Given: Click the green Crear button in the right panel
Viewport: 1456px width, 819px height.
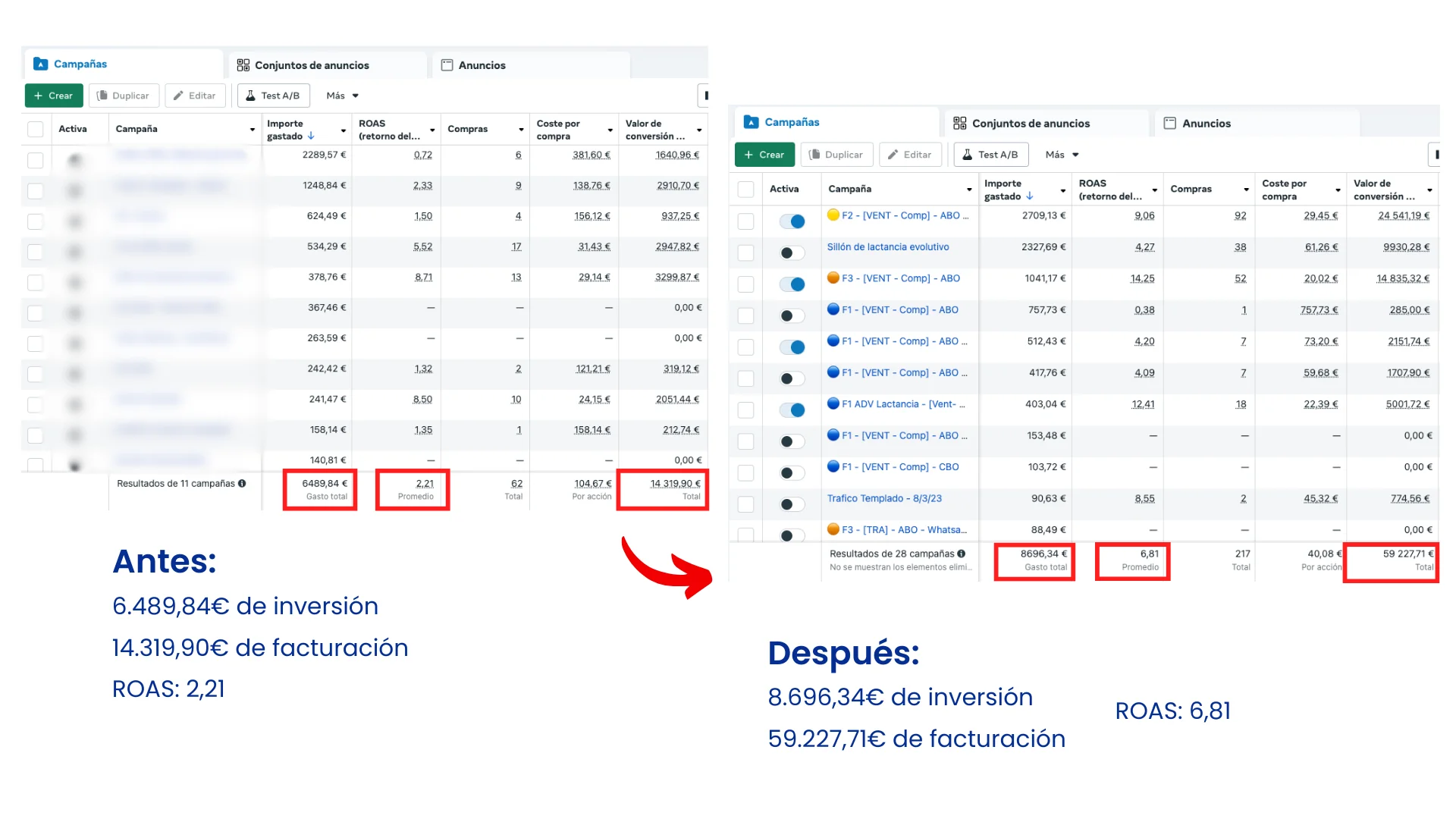Looking at the screenshot, I should pos(764,155).
